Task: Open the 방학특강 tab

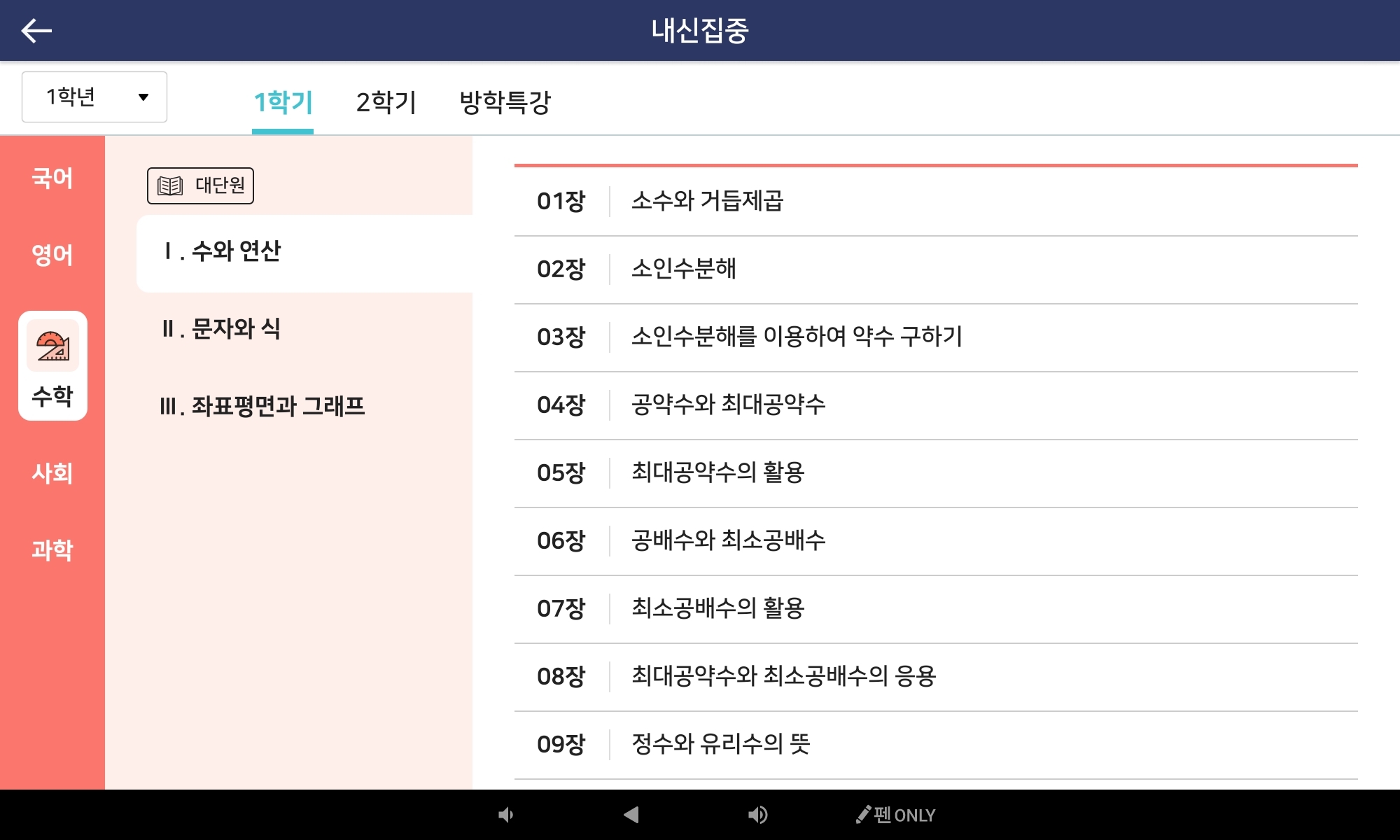Action: (506, 102)
